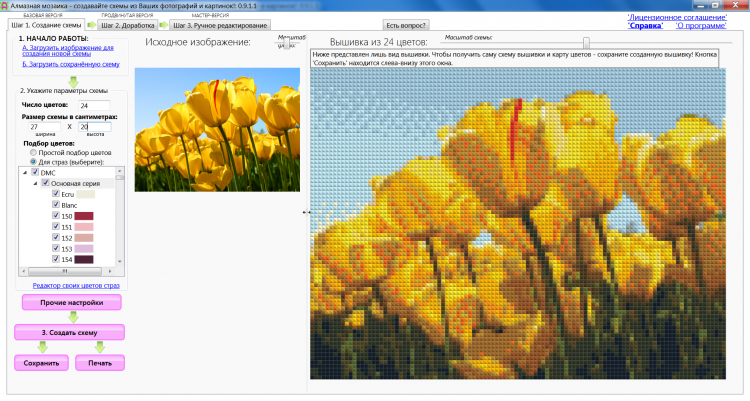Open the 'Справка' help link
This screenshot has width=750, height=401.
pos(645,26)
